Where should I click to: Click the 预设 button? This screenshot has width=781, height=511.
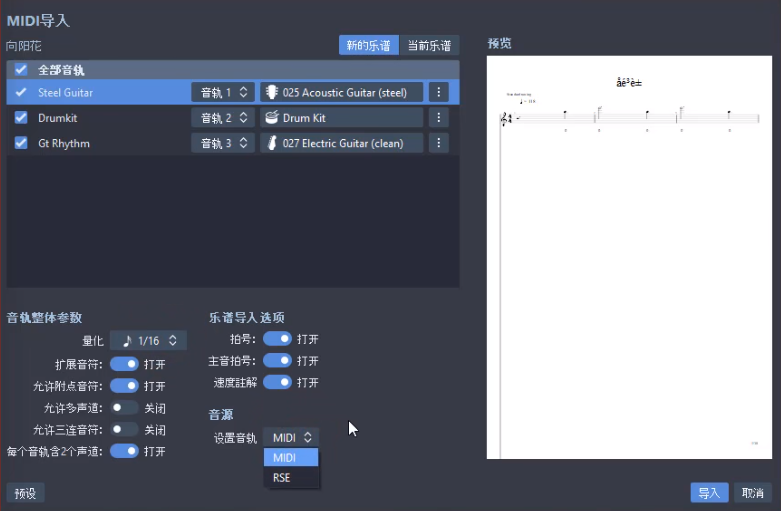25,493
